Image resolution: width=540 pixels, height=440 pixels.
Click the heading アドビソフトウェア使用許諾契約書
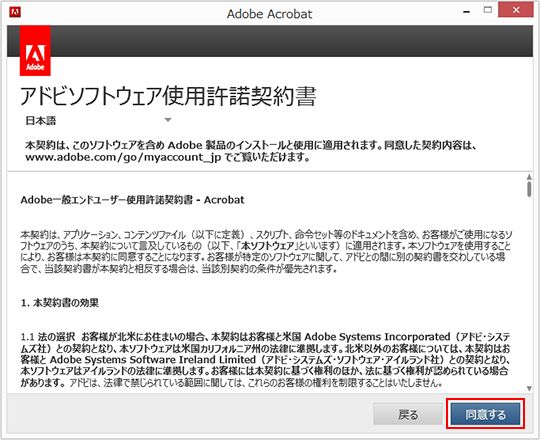pos(168,96)
